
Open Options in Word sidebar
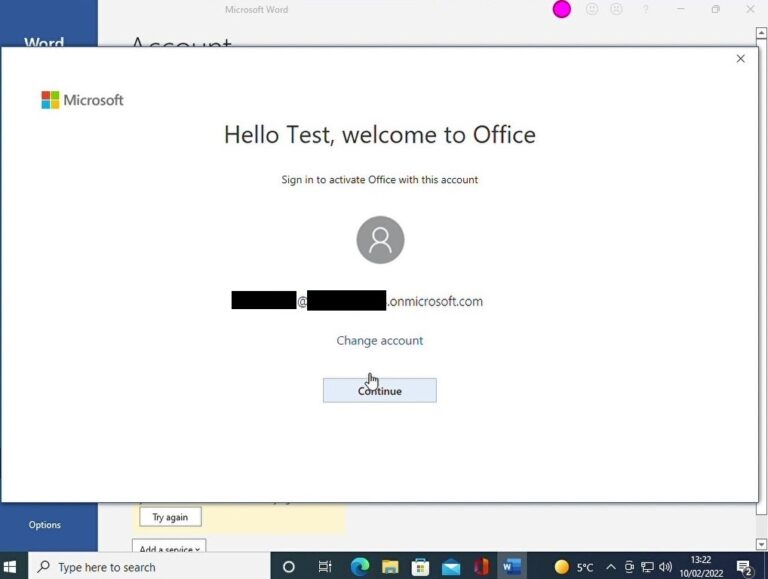[45, 525]
